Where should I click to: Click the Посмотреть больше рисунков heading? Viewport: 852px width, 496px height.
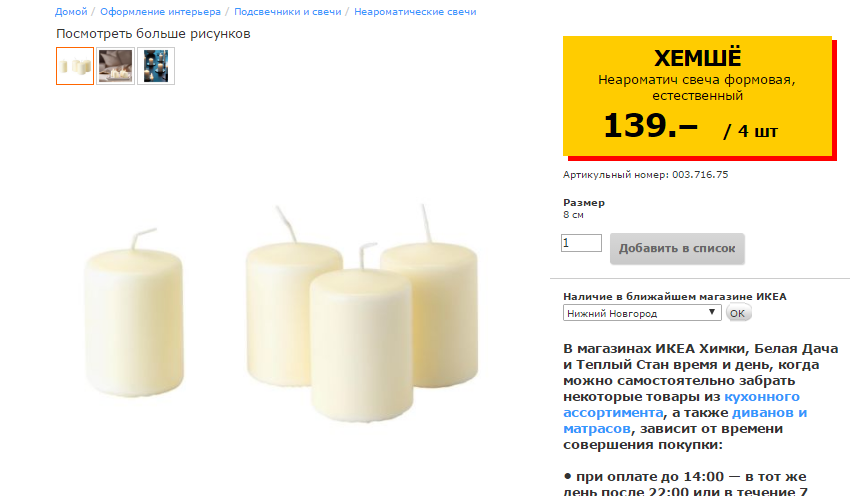point(153,34)
